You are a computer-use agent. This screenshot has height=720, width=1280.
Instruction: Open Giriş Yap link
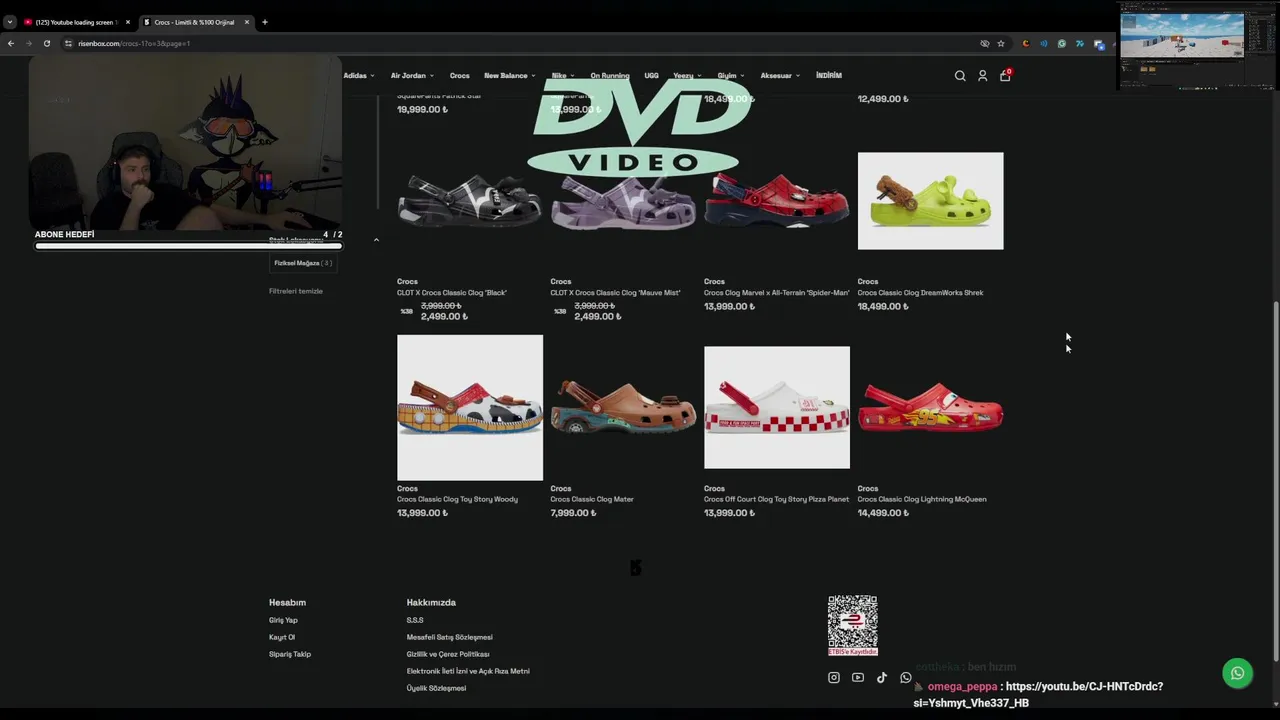tap(283, 620)
